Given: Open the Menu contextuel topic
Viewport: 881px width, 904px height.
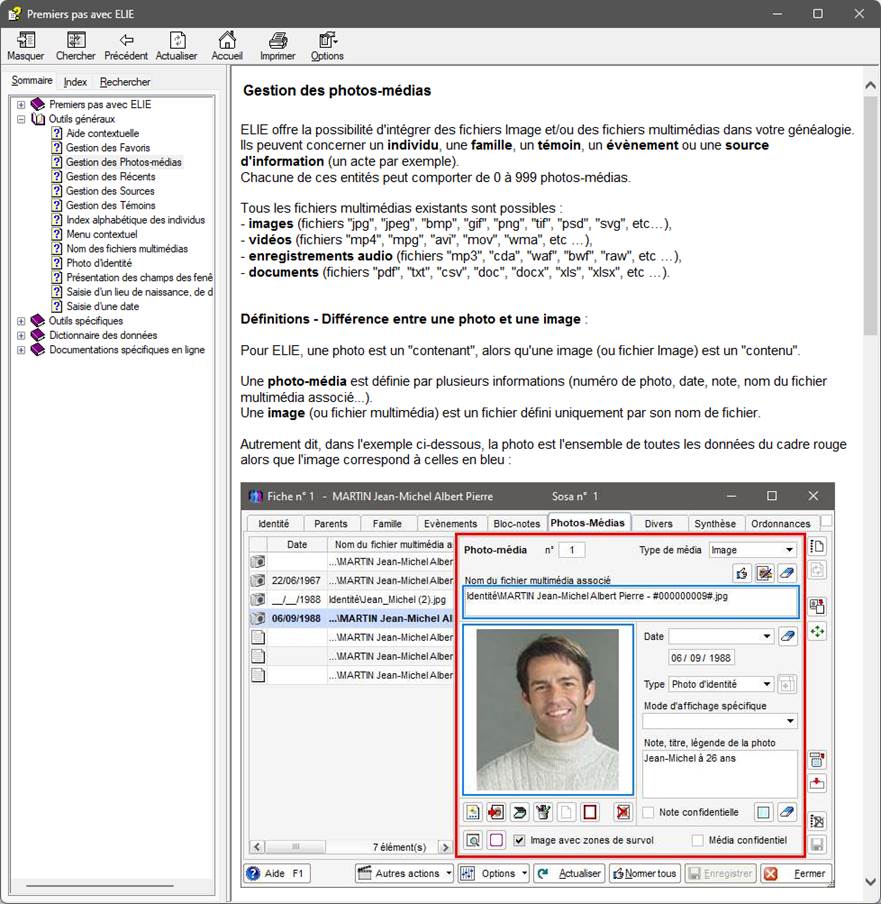Looking at the screenshot, I should coord(101,234).
